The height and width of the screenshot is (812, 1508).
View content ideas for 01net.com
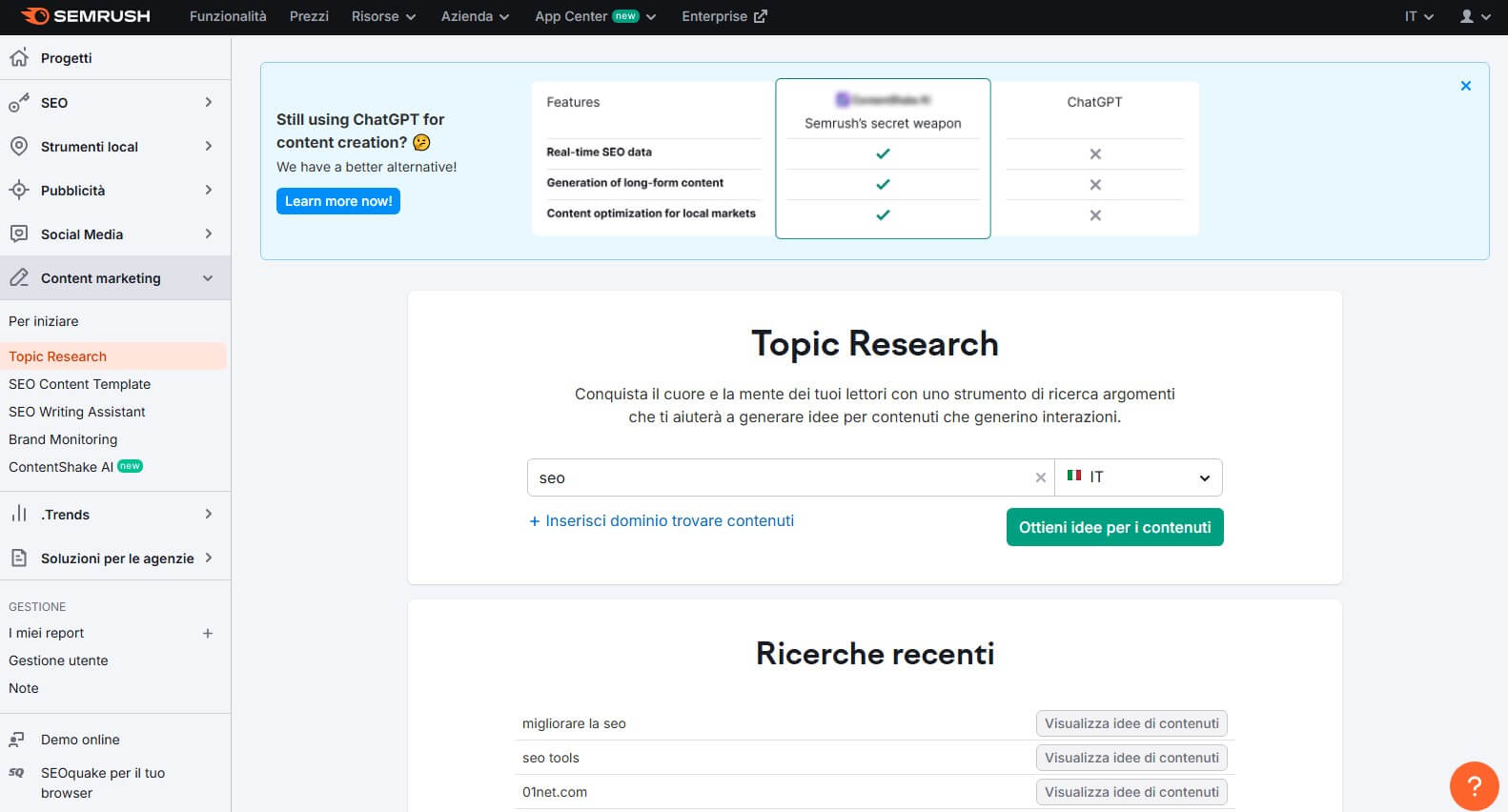[x=1131, y=792]
